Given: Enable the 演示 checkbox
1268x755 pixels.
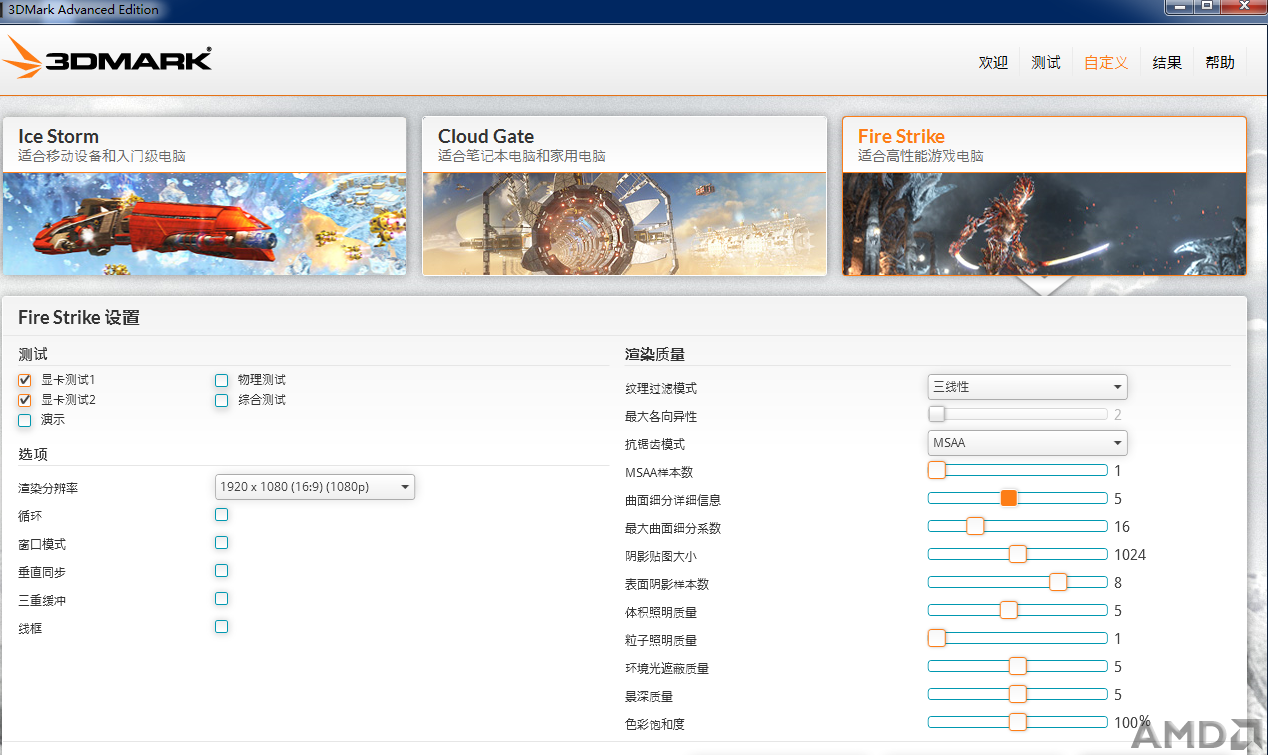Looking at the screenshot, I should (25, 420).
